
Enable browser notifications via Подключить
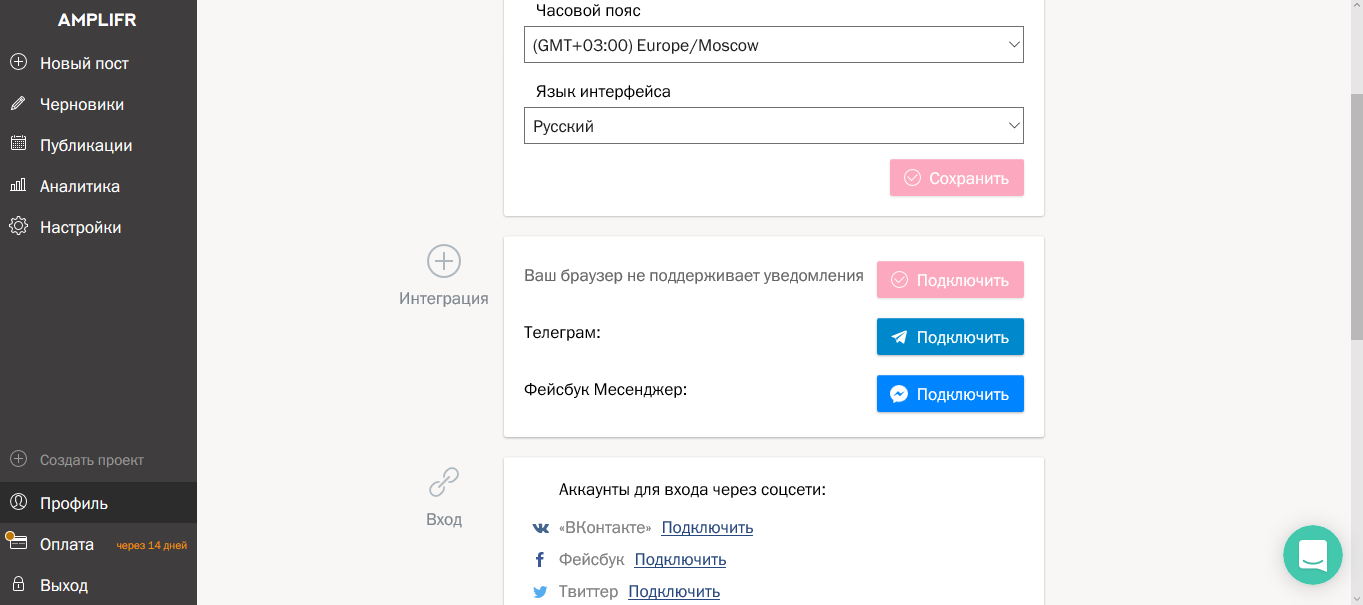[x=950, y=279]
